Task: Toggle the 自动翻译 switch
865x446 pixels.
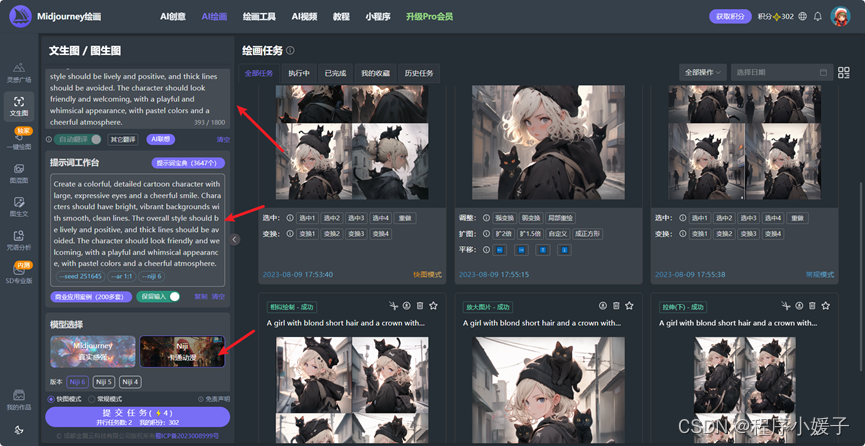Action: click(78, 140)
